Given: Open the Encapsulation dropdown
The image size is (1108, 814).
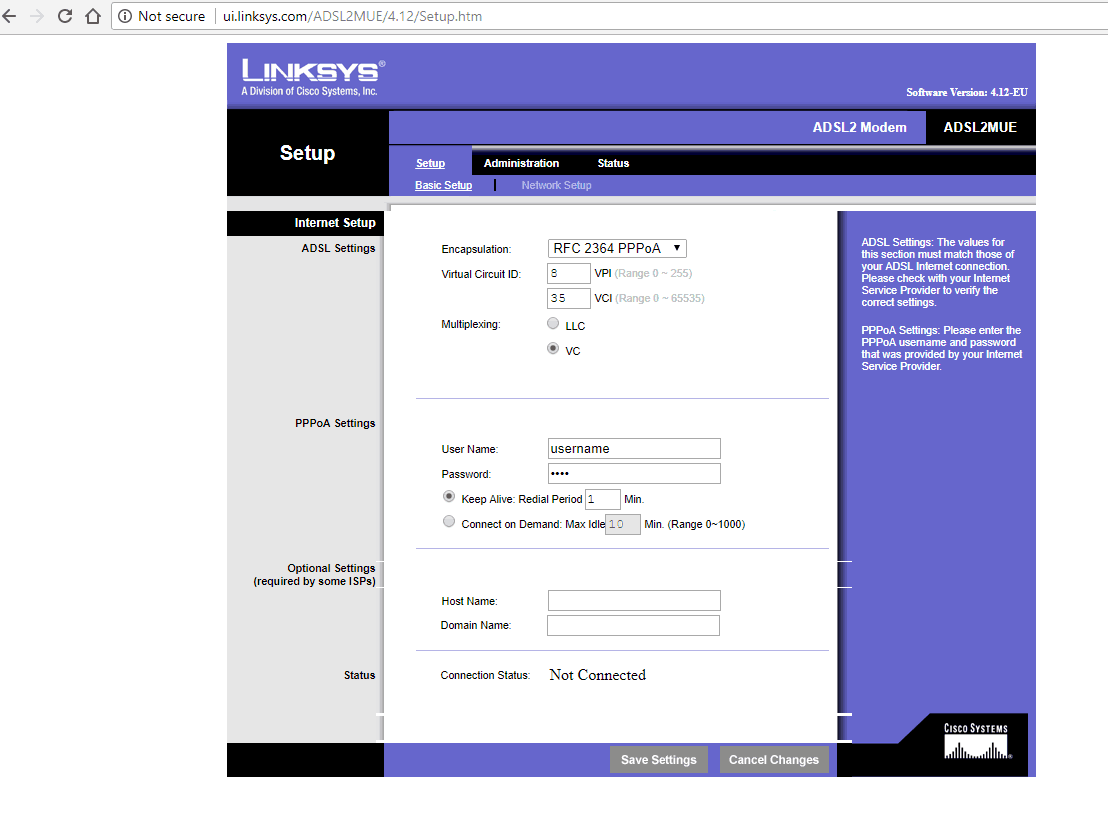Looking at the screenshot, I should [x=617, y=248].
